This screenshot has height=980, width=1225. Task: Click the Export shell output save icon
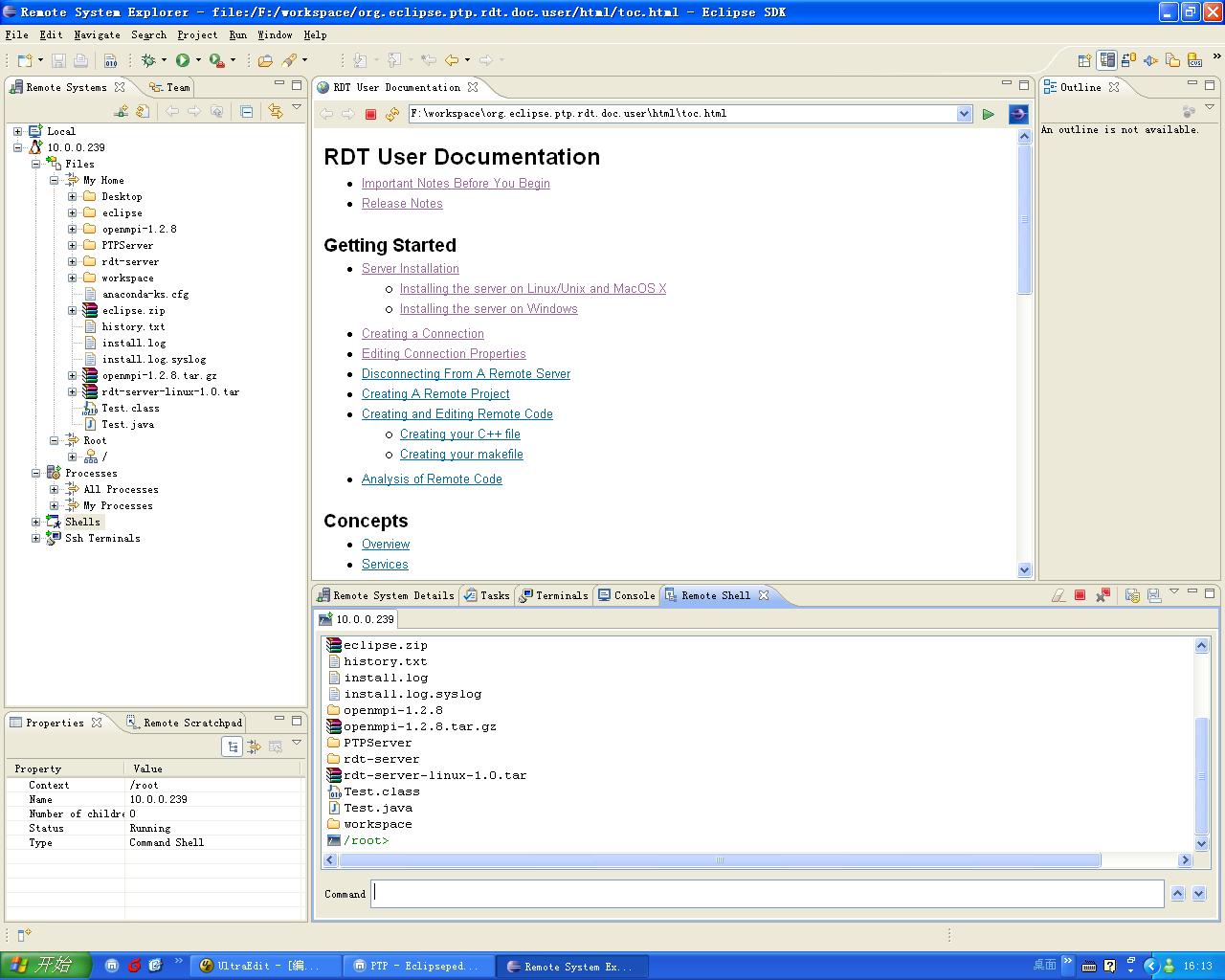pos(1154,595)
